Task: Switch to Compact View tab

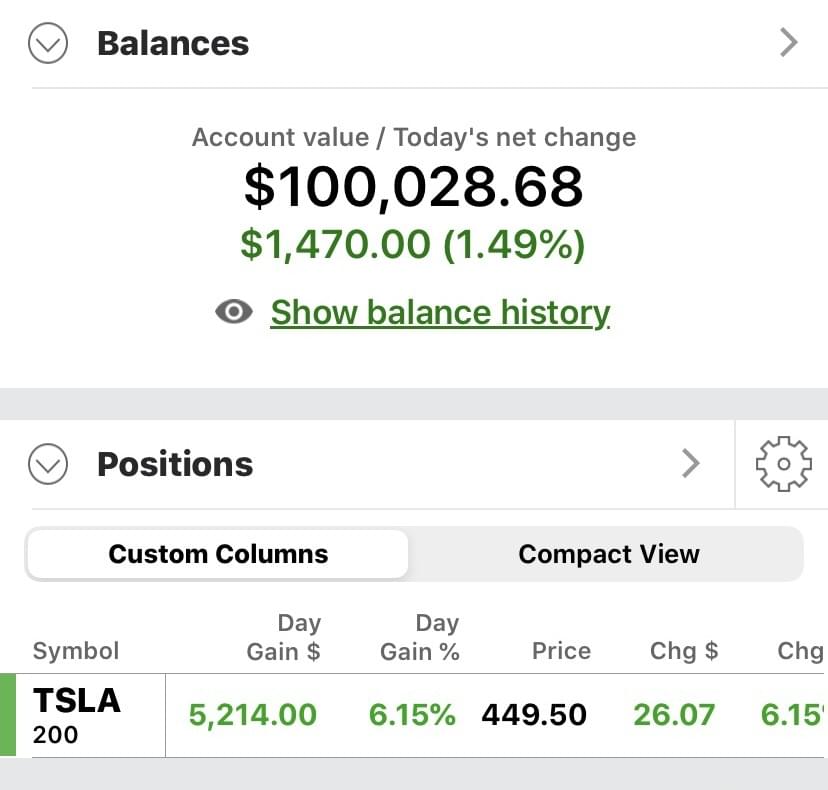Action: (x=608, y=554)
